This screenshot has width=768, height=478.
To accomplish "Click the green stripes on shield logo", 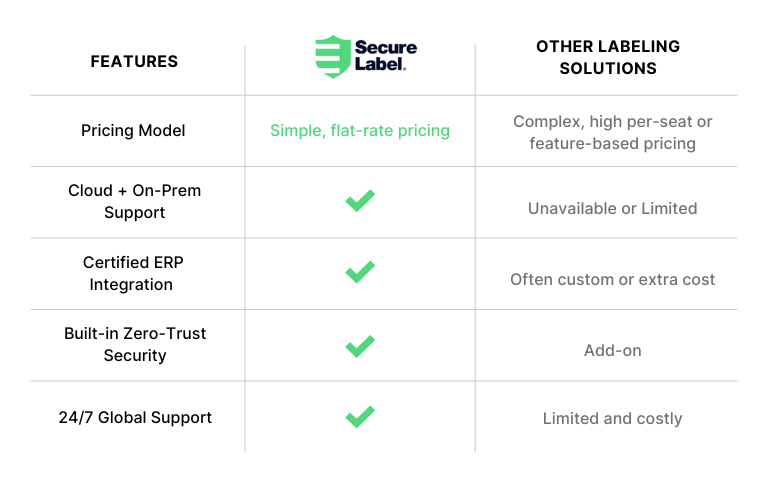I will coord(326,56).
